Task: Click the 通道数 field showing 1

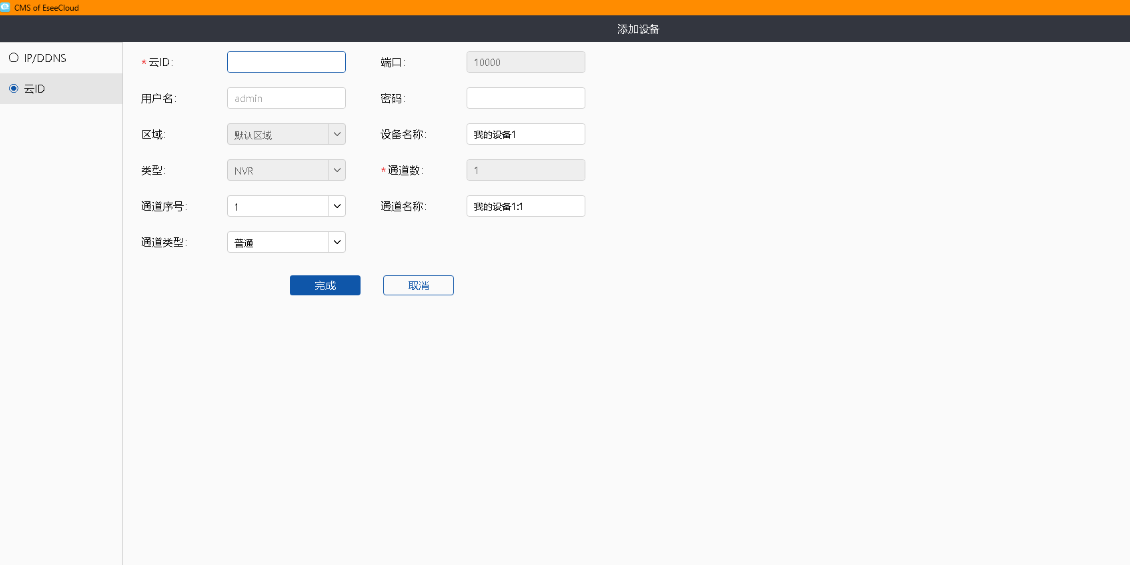Action: coord(525,170)
